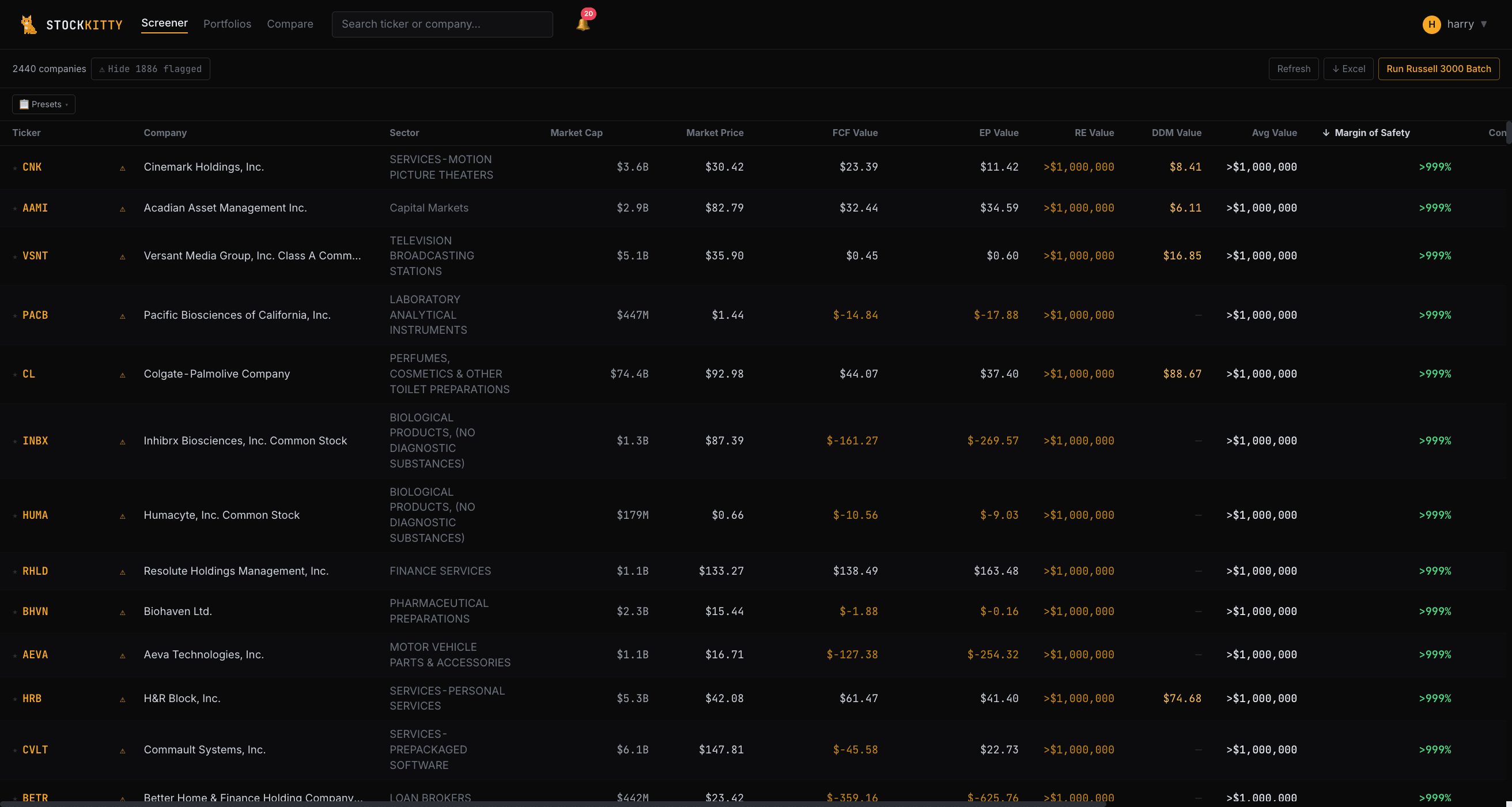Click the $147.81 market price cell

(721, 750)
